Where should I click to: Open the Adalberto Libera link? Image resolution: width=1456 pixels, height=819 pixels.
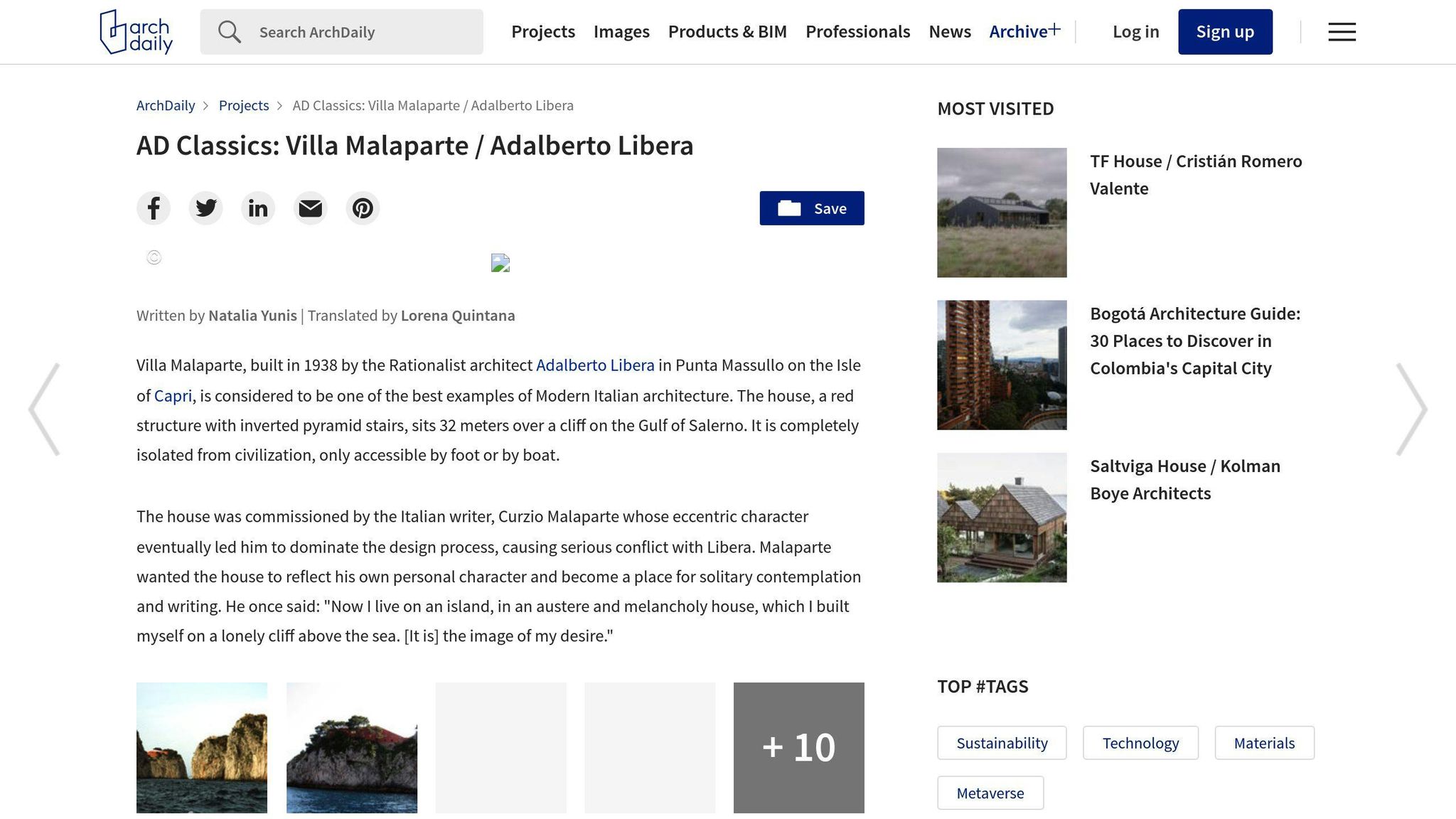[595, 365]
